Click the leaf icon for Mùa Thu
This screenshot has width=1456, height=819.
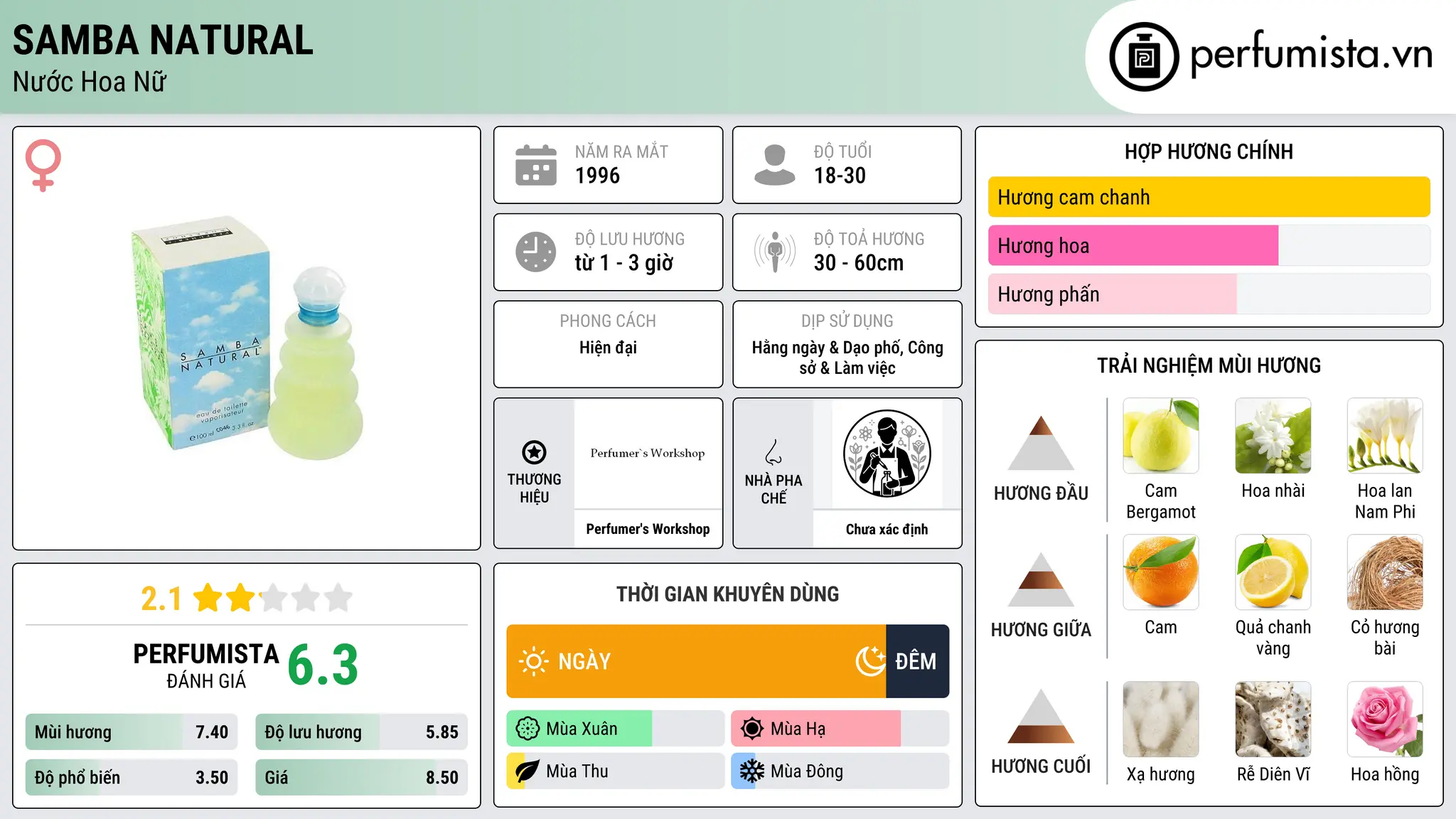coord(528,771)
